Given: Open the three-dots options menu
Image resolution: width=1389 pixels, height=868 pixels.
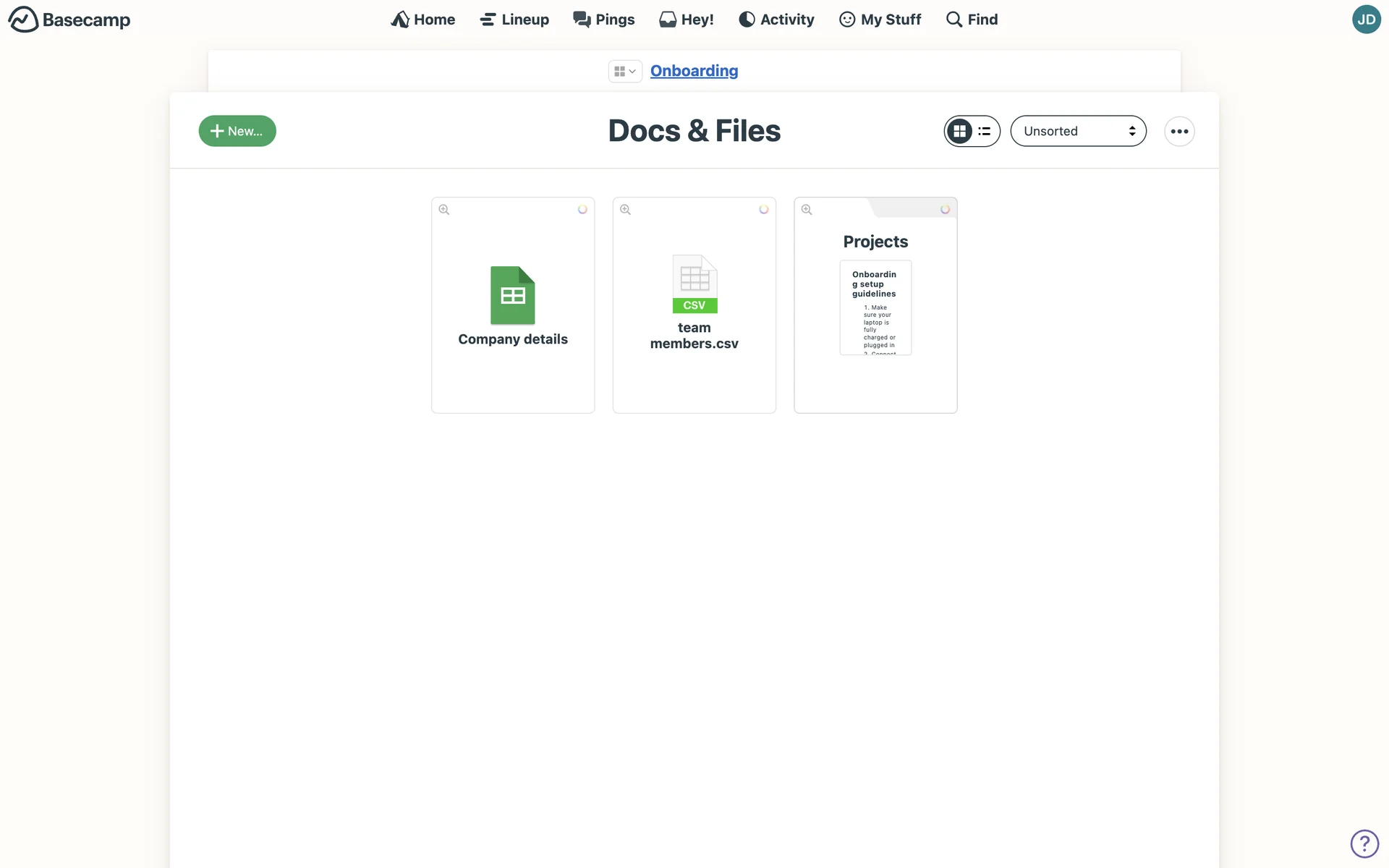Looking at the screenshot, I should pos(1179,131).
